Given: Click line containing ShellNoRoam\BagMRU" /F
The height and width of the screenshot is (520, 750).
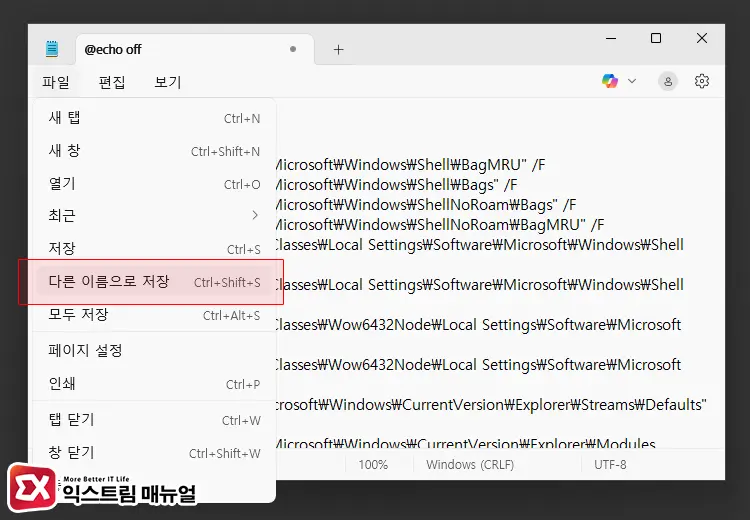Looking at the screenshot, I should point(440,225).
